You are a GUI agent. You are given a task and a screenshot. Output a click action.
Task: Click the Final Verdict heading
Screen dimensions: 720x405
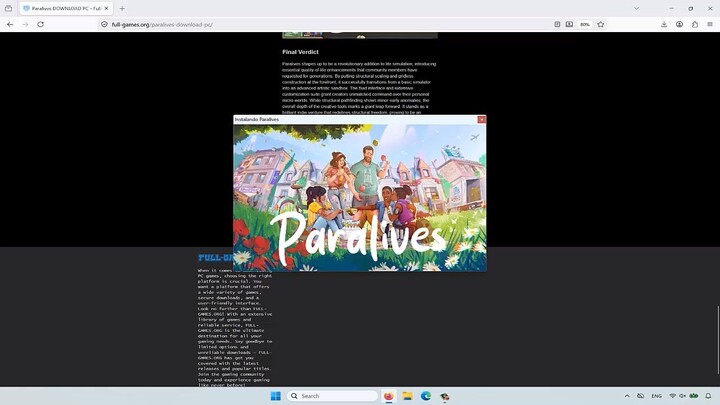click(300, 52)
